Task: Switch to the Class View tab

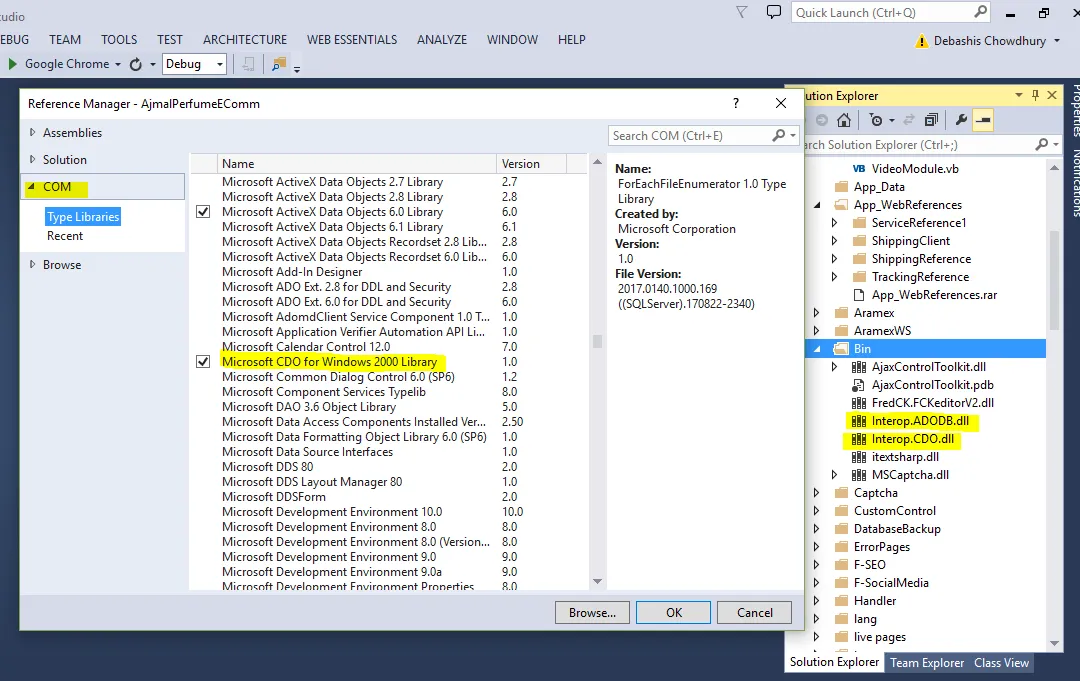Action: click(1001, 662)
